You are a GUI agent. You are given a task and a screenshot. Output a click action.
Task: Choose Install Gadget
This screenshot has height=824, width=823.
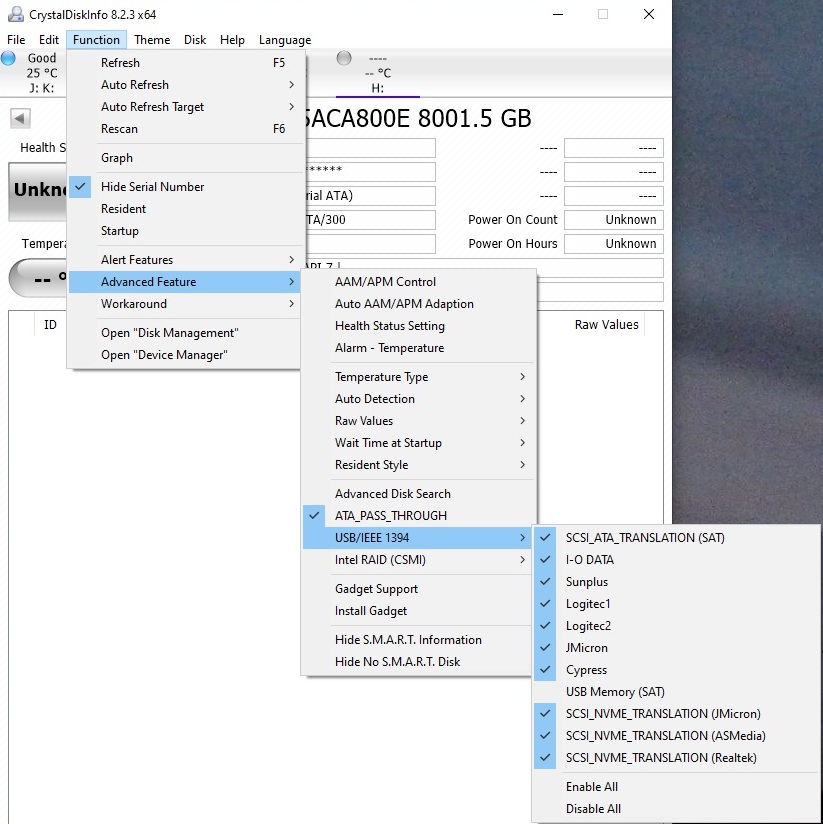(x=419, y=611)
